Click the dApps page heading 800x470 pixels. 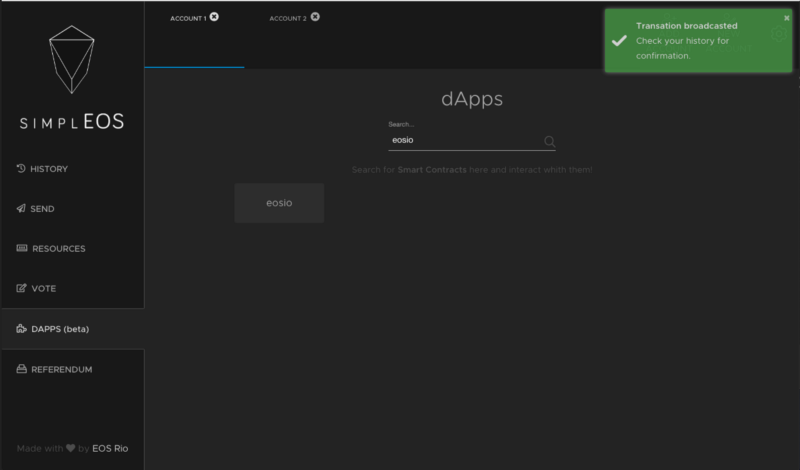472,98
